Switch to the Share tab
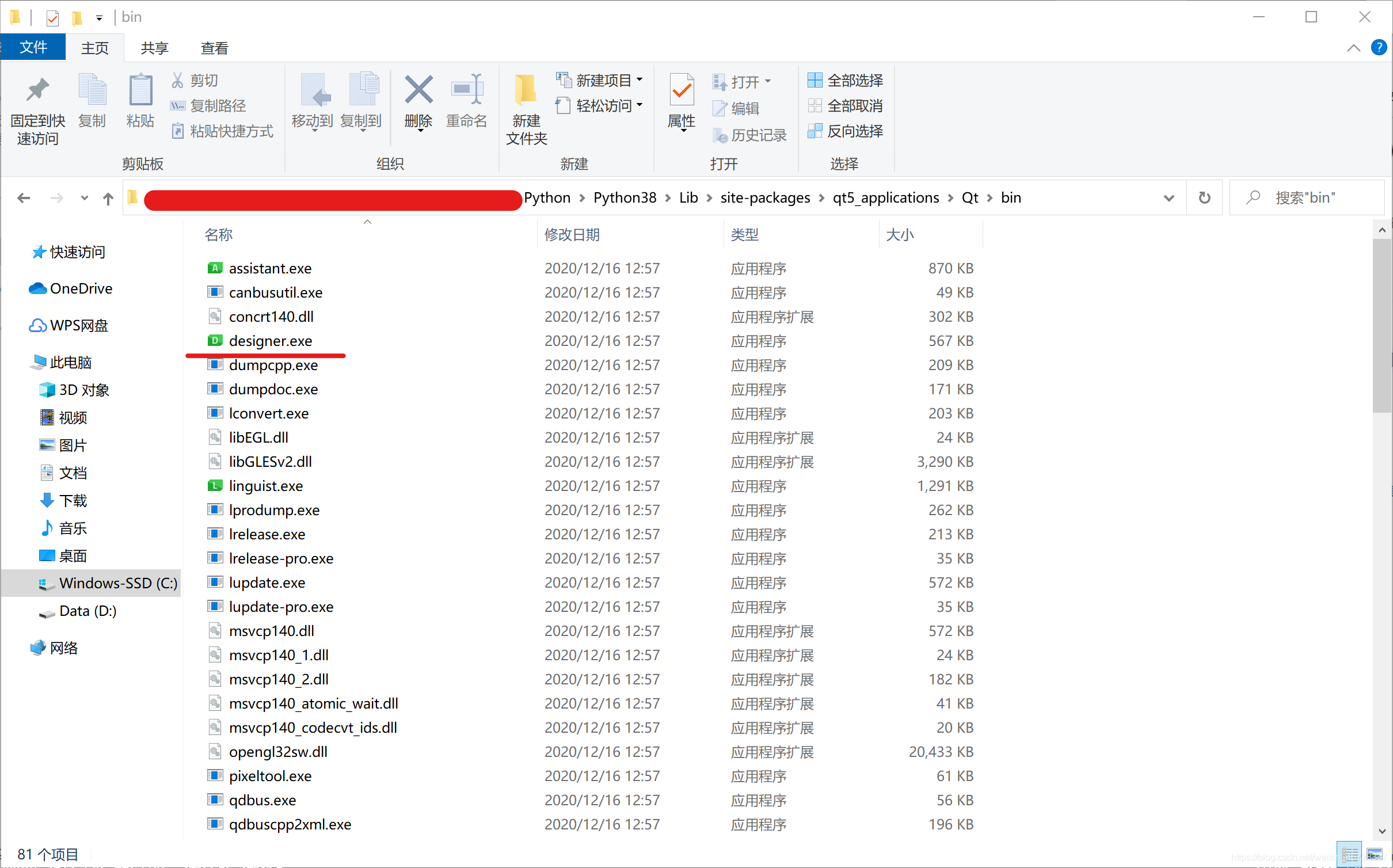The image size is (1393, 868). pyautogui.click(x=155, y=48)
